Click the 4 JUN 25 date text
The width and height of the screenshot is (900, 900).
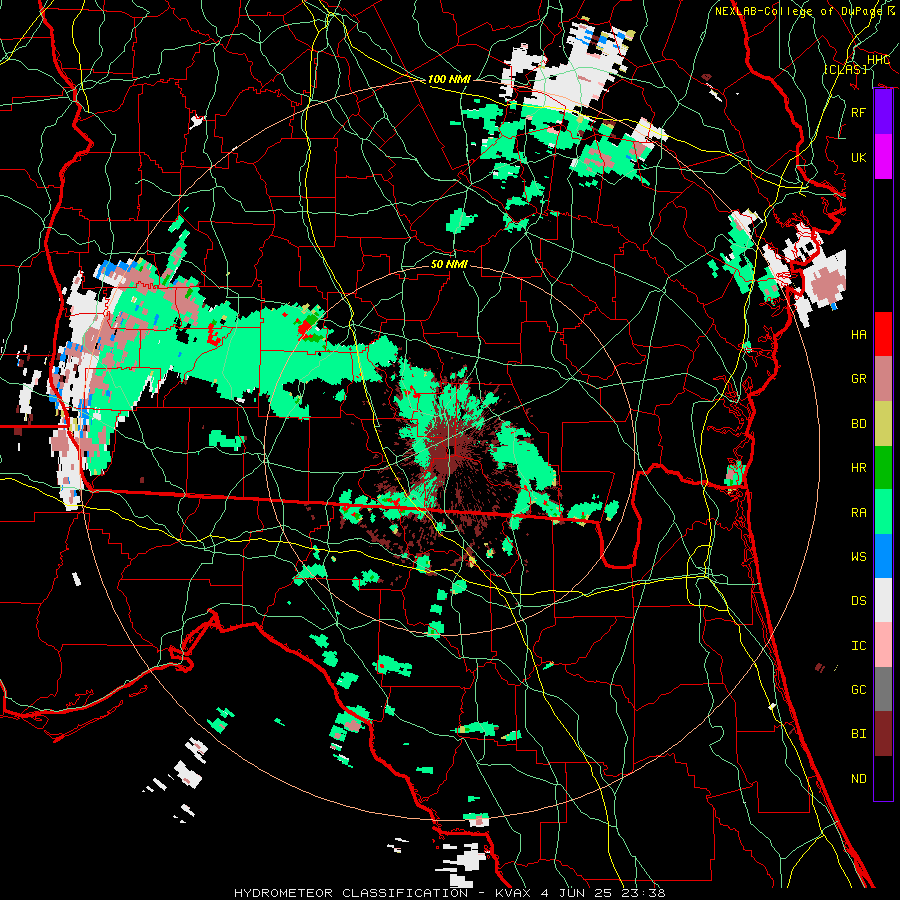pyautogui.click(x=577, y=893)
